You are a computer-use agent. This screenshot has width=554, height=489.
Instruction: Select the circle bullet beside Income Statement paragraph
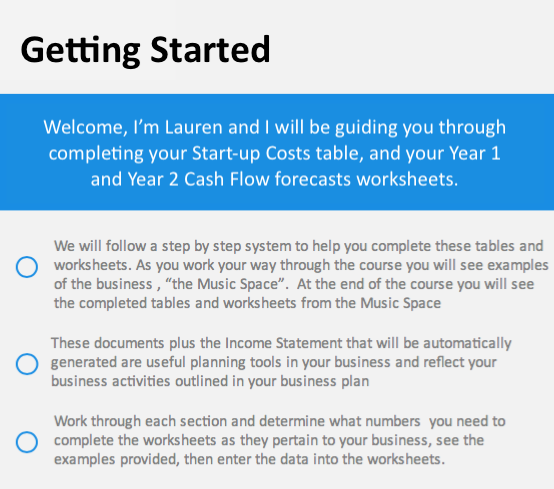pos(27,364)
